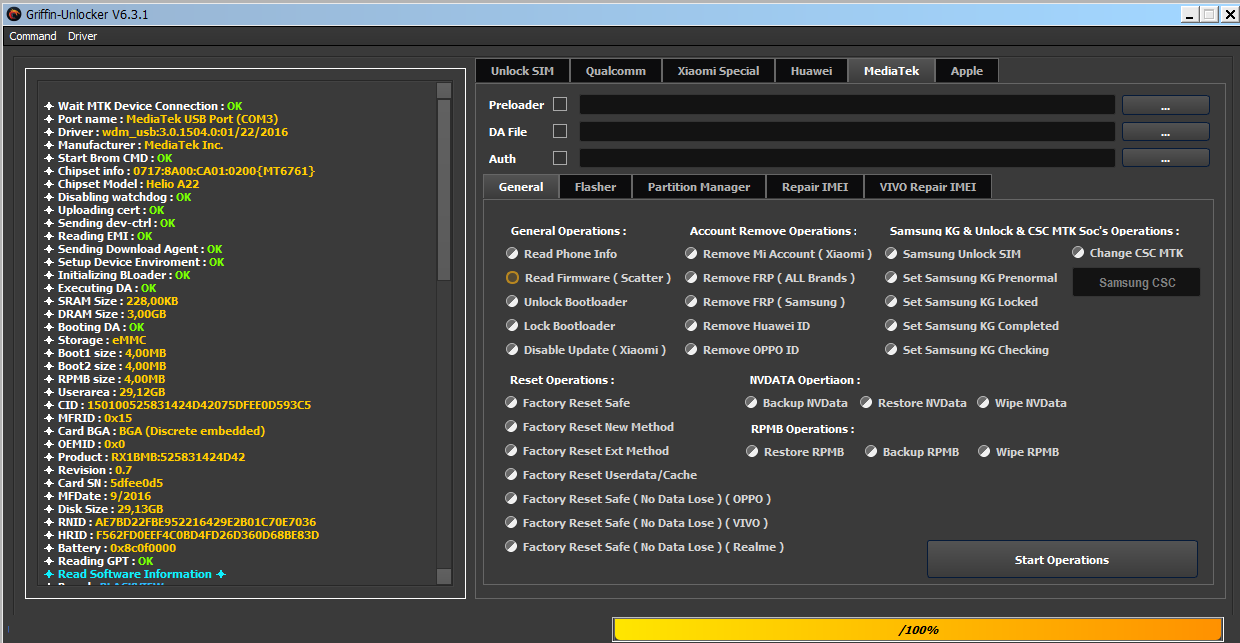Select Remove Huawei ID option

click(x=747, y=326)
